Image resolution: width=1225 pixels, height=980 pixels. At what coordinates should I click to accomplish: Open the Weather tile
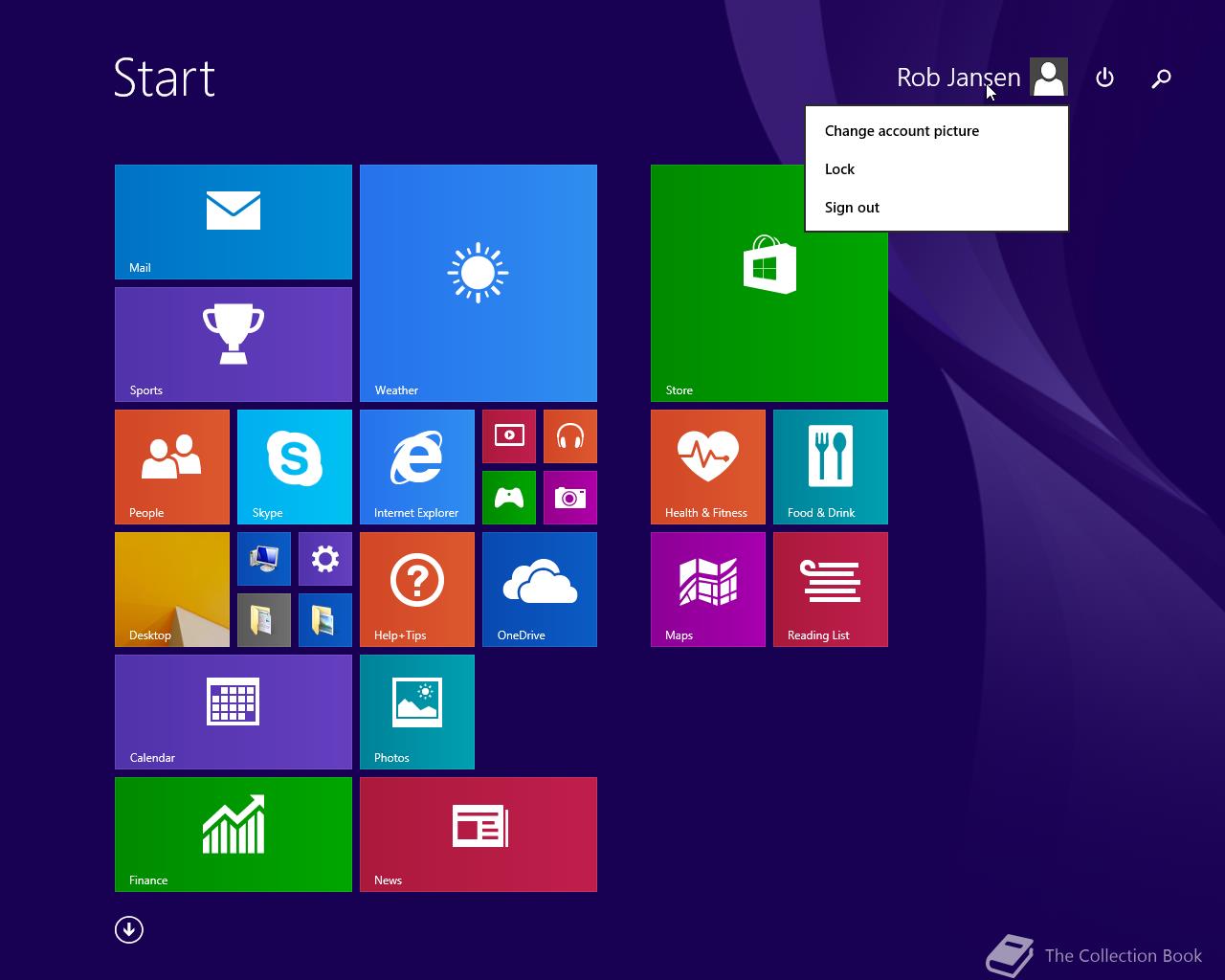pyautogui.click(x=479, y=283)
